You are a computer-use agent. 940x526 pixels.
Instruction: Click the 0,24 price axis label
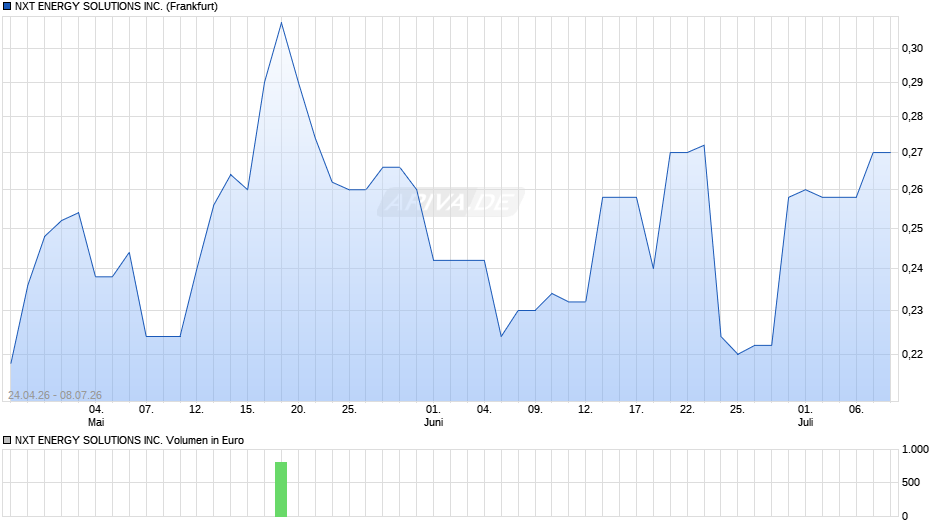(x=912, y=268)
